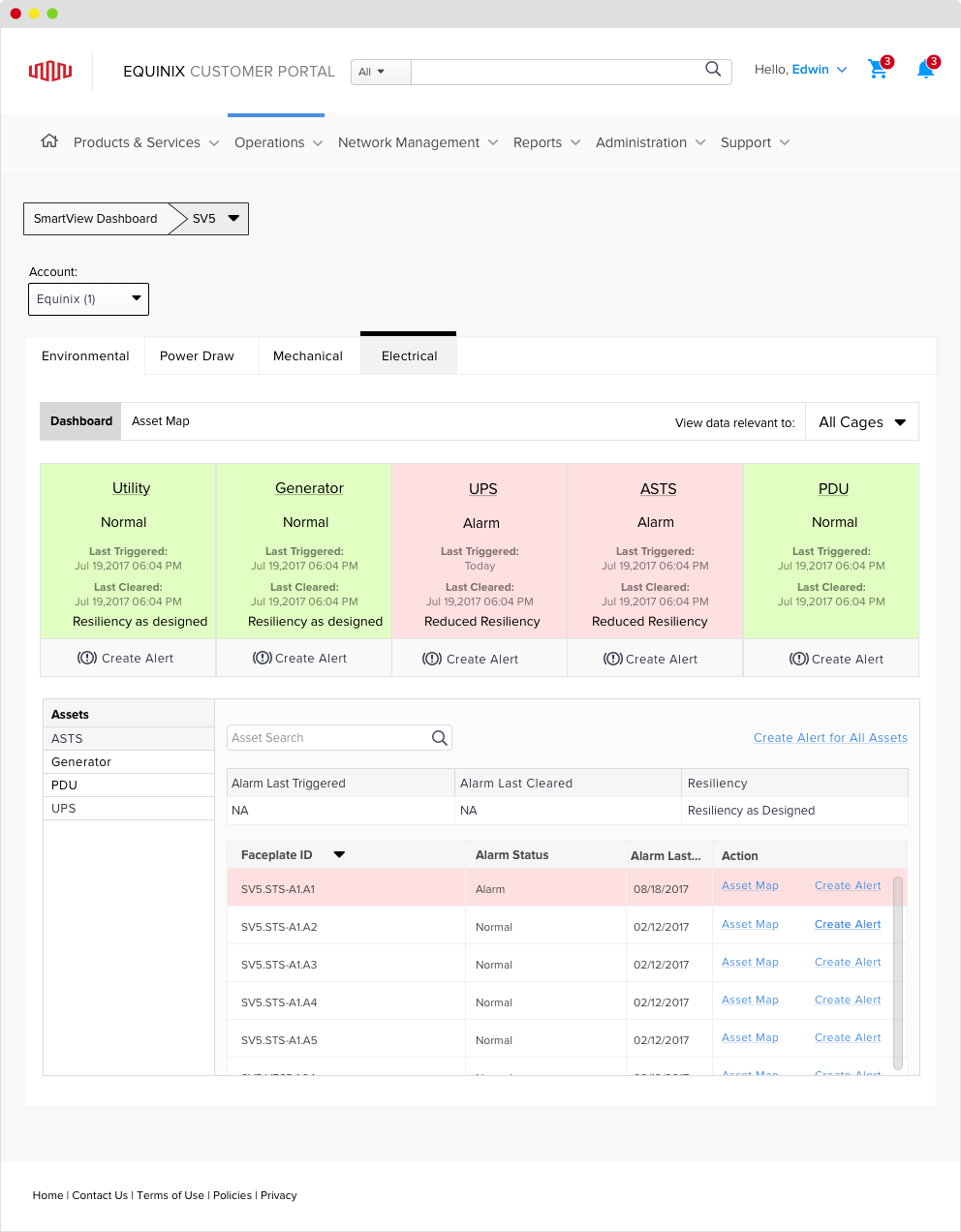The image size is (961, 1232).
Task: Expand the Network Management menu
Action: tap(418, 142)
